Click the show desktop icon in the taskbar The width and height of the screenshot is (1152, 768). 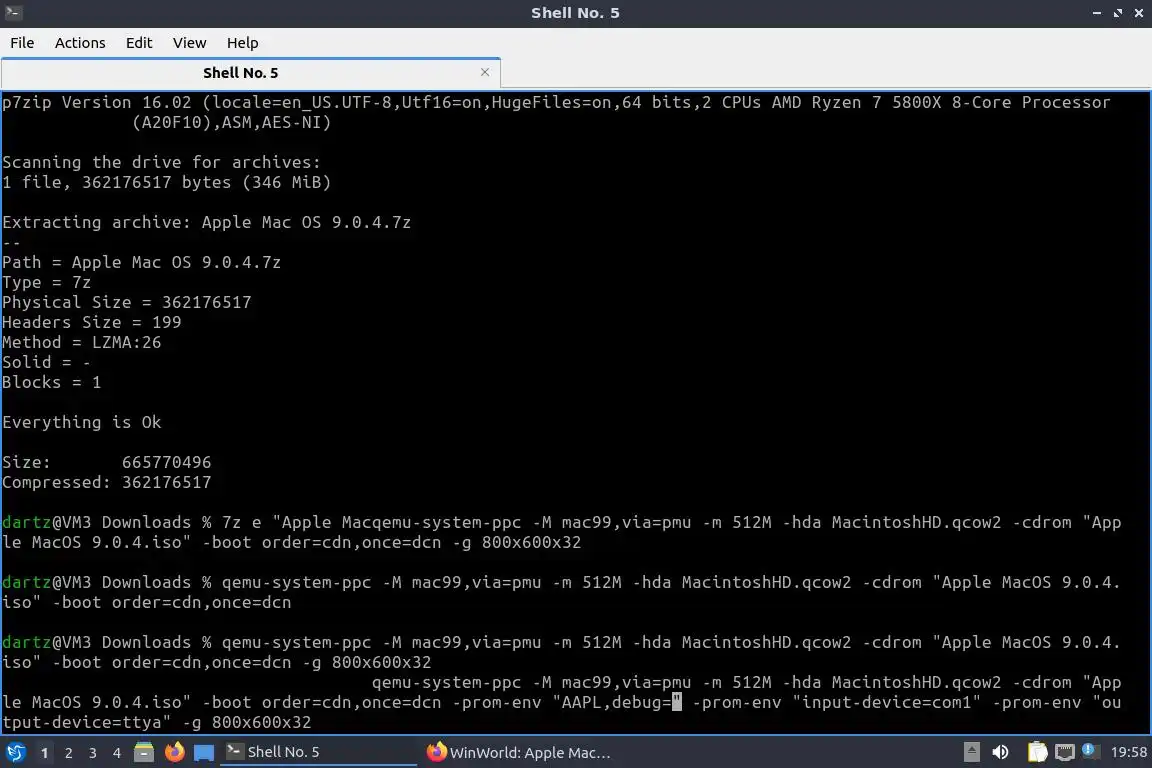click(204, 753)
